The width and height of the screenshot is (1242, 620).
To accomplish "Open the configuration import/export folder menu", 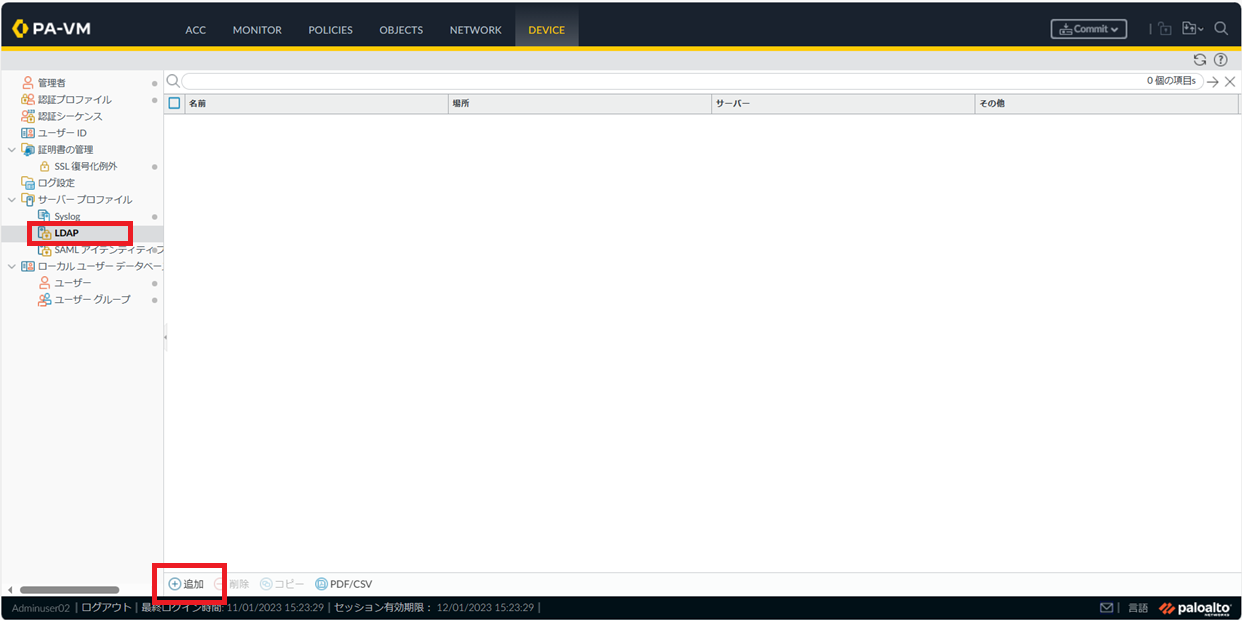I will point(1192,29).
